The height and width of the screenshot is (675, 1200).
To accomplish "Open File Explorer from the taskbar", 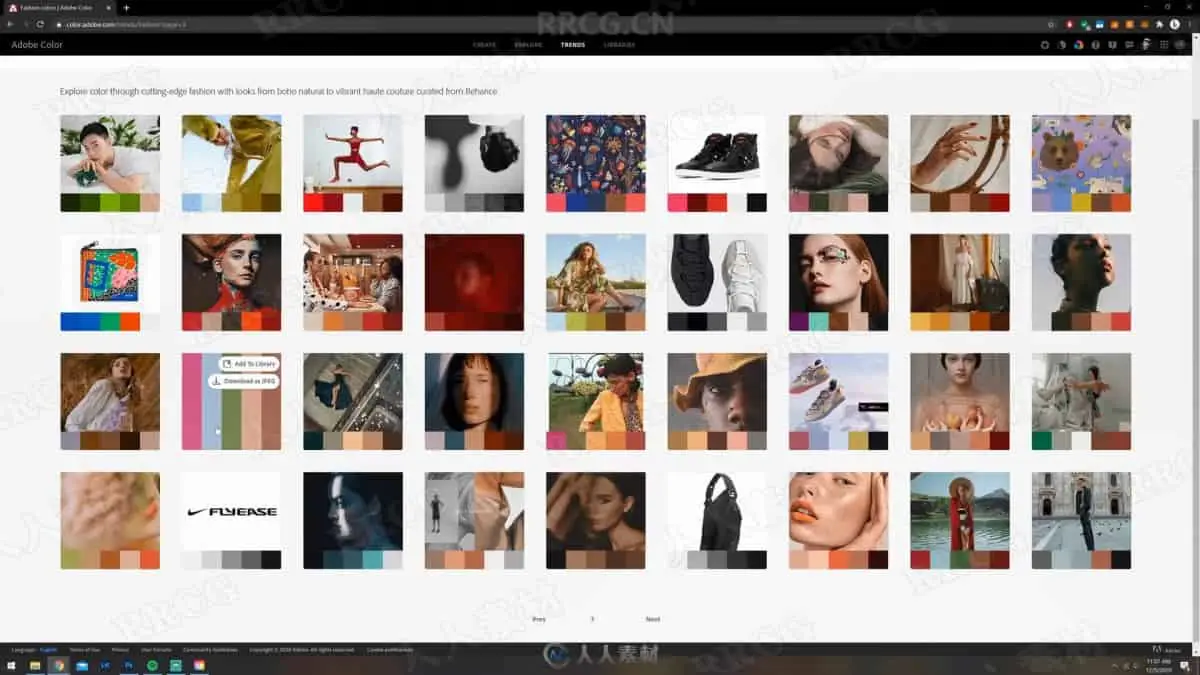I will click(x=34, y=665).
